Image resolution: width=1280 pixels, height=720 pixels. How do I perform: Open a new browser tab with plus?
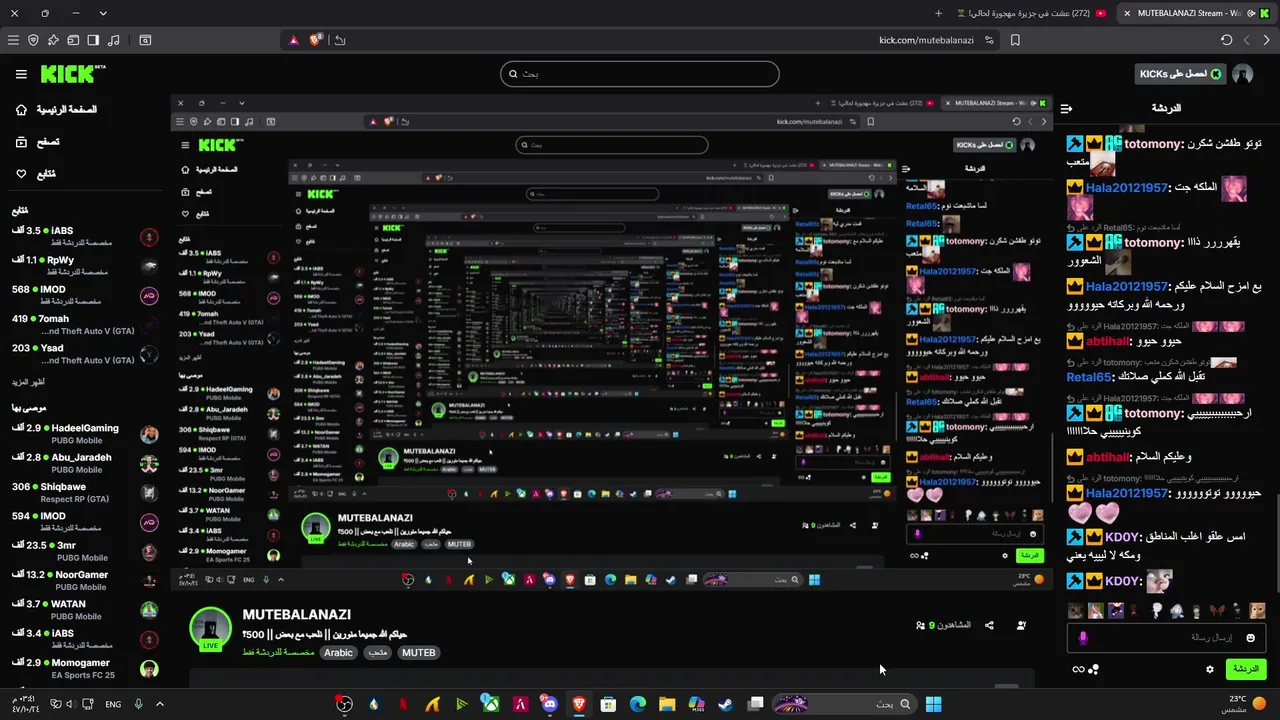pyautogui.click(x=938, y=13)
